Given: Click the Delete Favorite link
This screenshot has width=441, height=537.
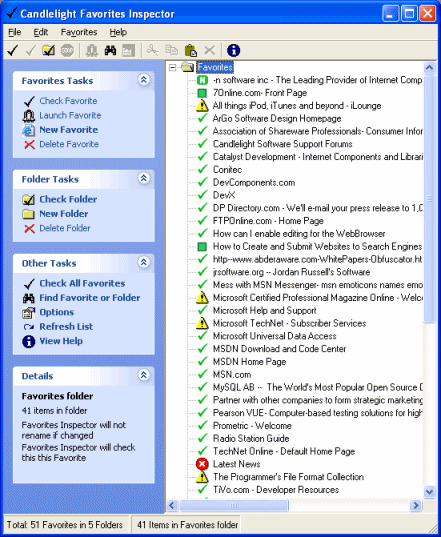Looking at the screenshot, I should [x=69, y=144].
